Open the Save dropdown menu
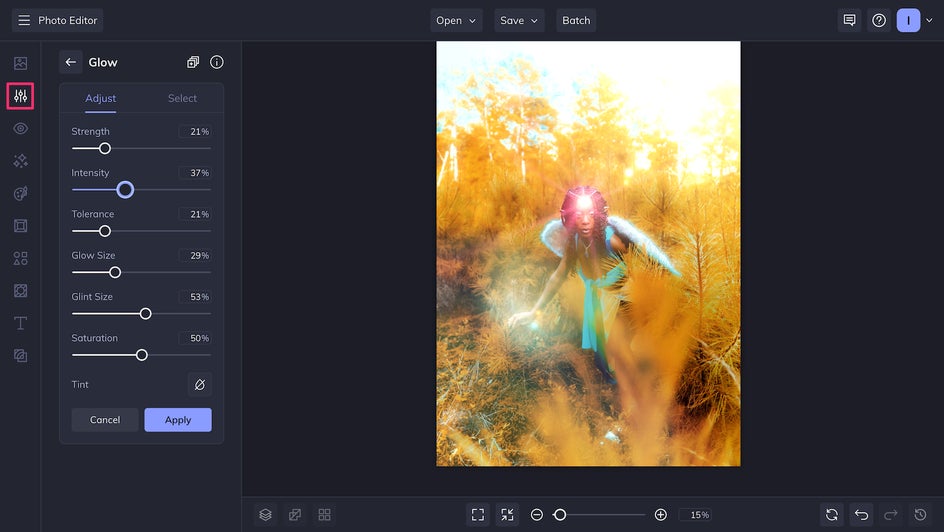The image size is (944, 532). 519,20
